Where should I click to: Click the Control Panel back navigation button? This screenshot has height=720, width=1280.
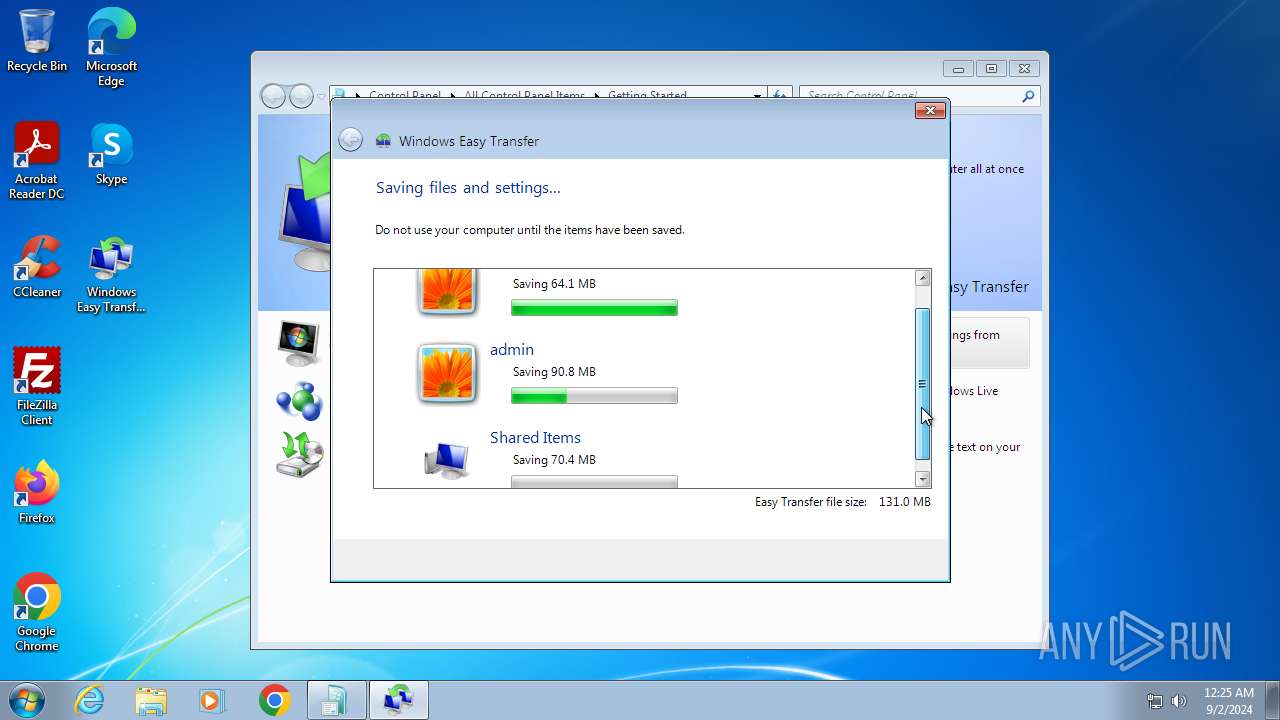tap(272, 96)
